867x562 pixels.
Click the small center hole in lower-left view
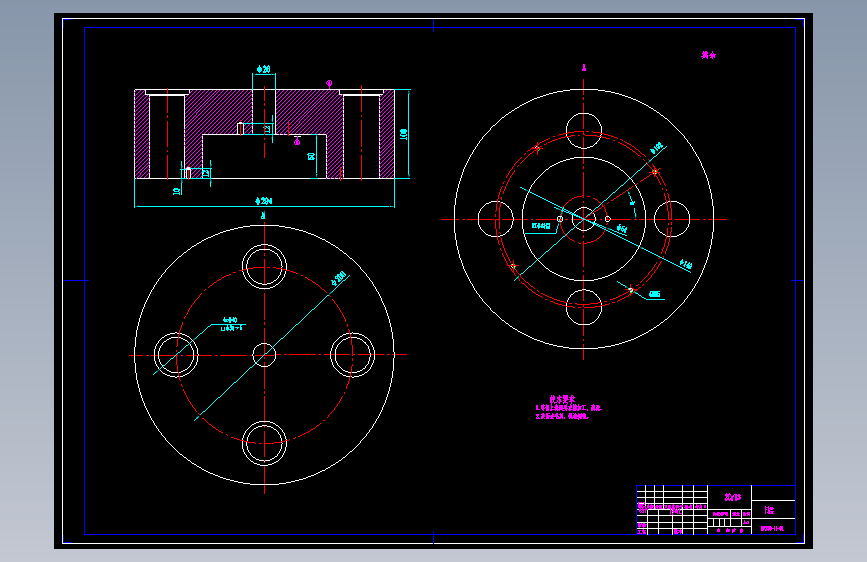click(x=264, y=355)
